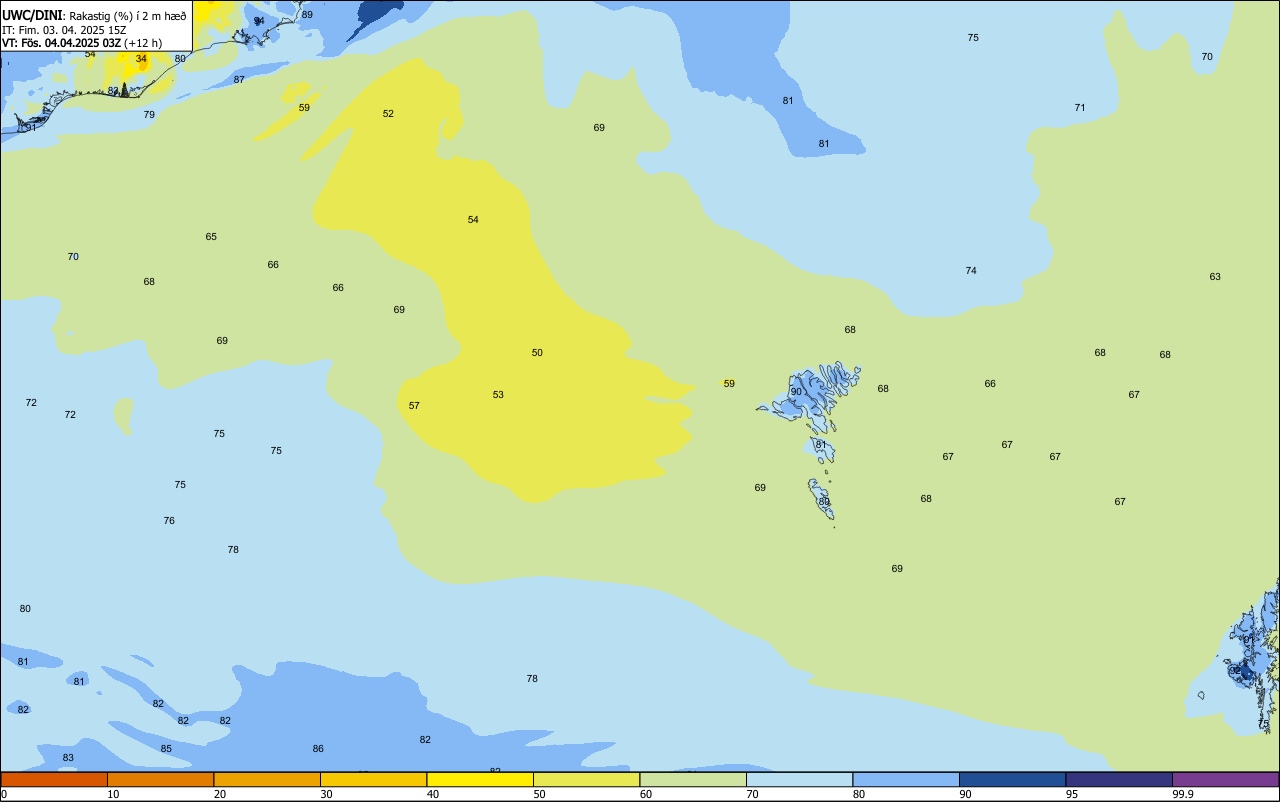Screen dimensions: 1280x802
Task: Click the legend tick label 30
Action: 326,794
